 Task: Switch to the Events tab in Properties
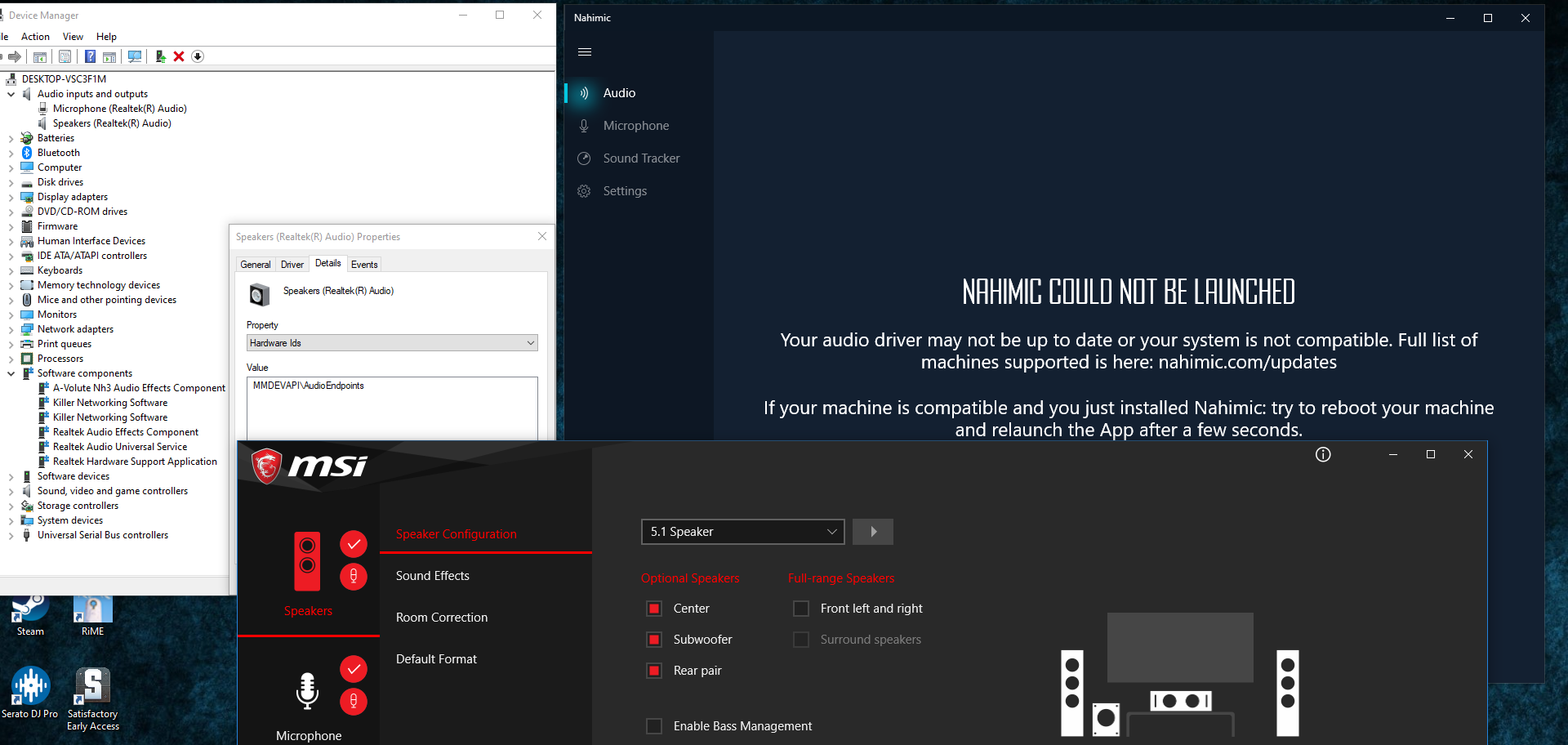point(364,265)
